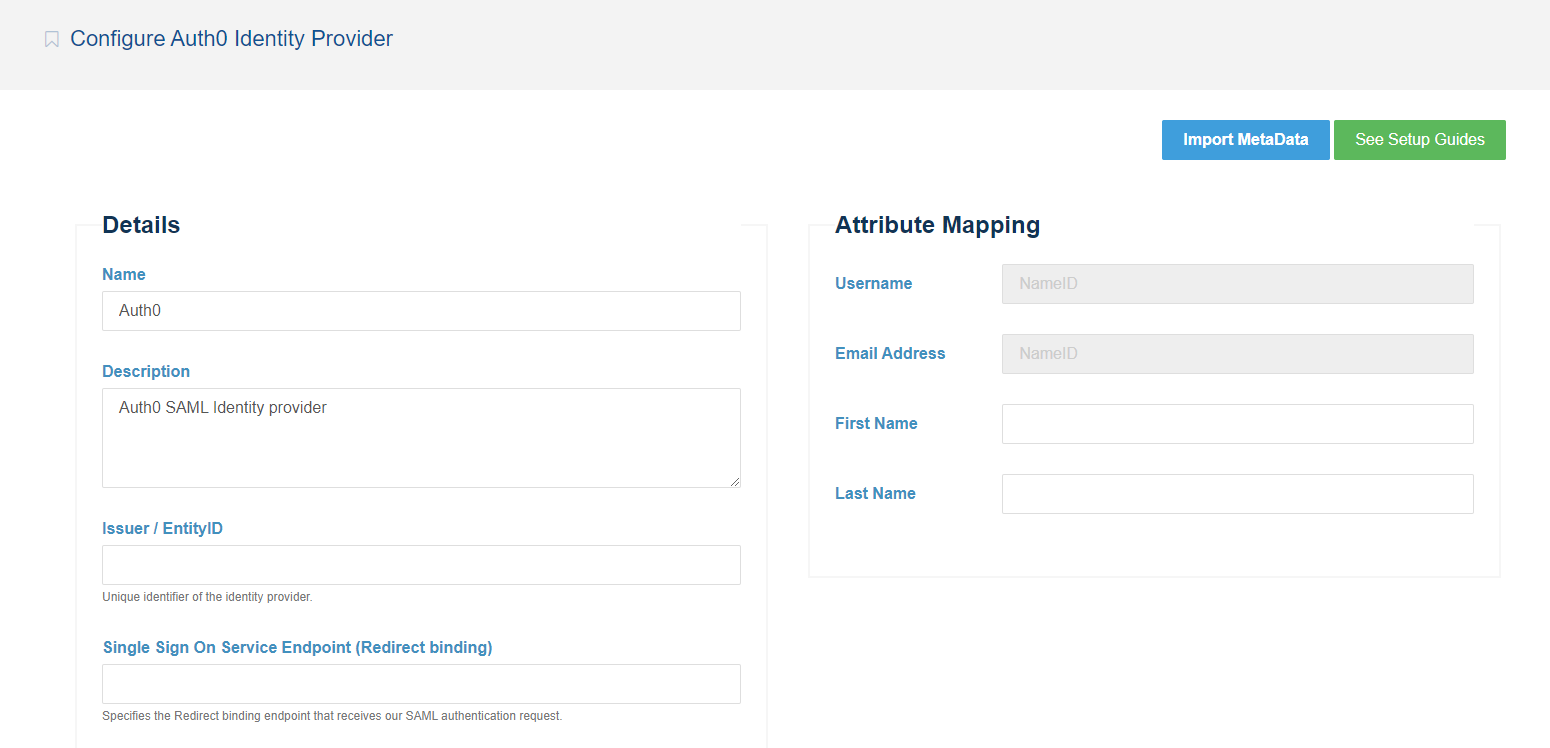Viewport: 1550px width, 748px height.
Task: Click the Import MetaData button
Action: (x=1245, y=140)
